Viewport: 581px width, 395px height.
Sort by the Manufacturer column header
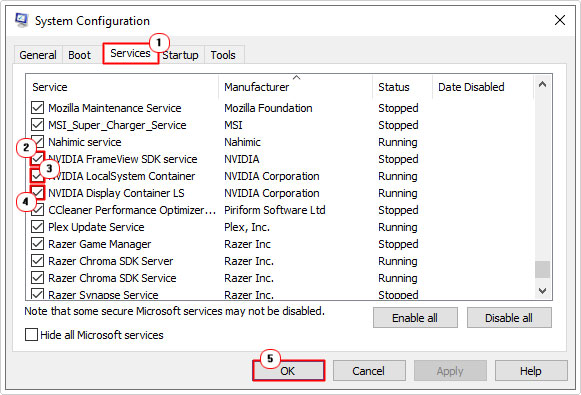(x=295, y=87)
